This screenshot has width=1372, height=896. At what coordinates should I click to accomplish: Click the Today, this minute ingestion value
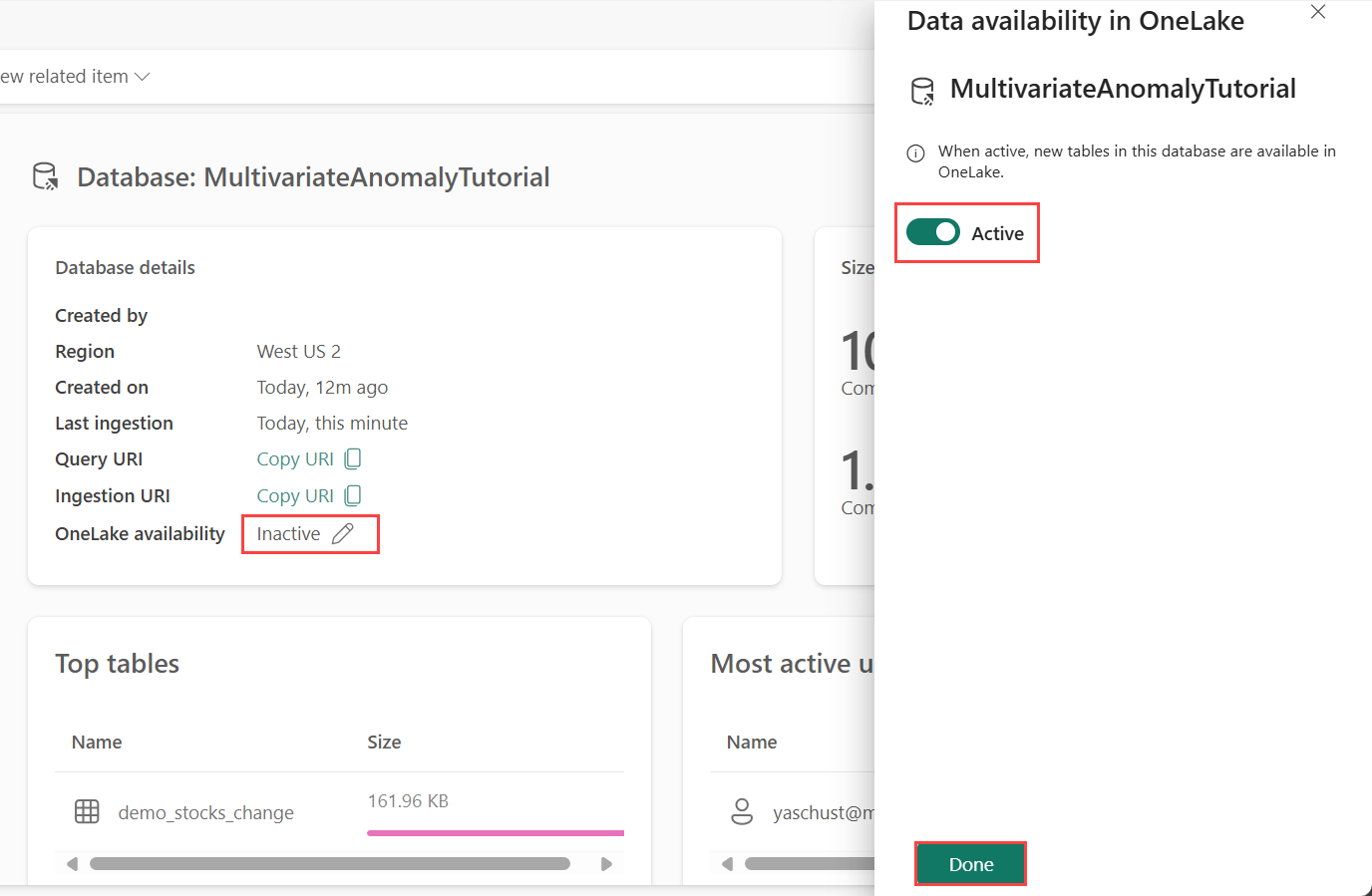click(x=332, y=424)
